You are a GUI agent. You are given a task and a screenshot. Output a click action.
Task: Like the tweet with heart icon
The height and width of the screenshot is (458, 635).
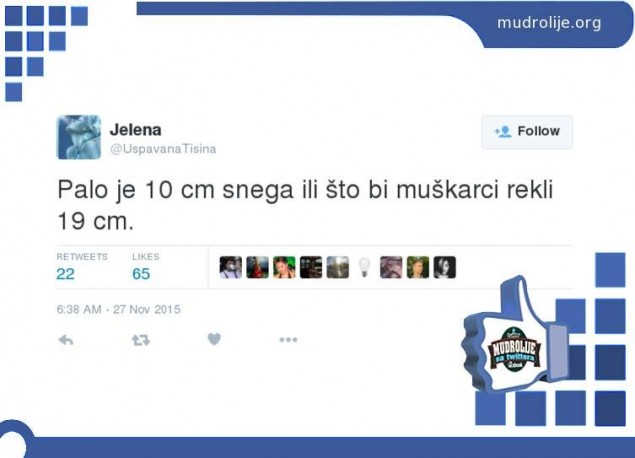214,339
